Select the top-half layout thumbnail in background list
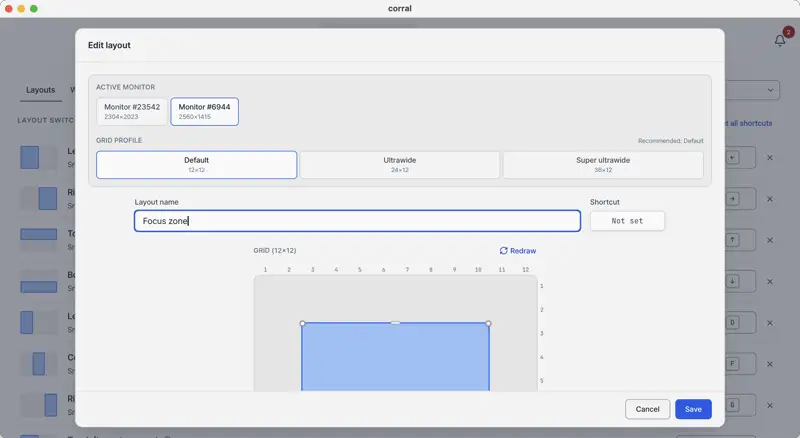This screenshot has height=438, width=800. tap(38, 240)
